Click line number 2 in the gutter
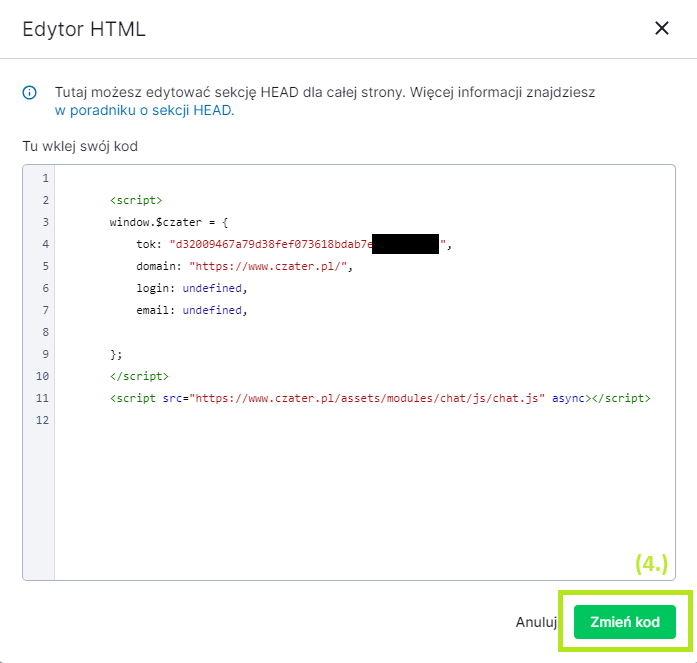 [x=45, y=200]
